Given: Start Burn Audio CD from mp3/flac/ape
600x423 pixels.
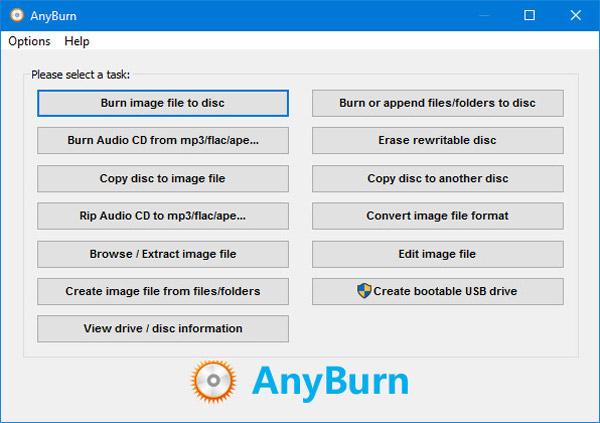Looking at the screenshot, I should [x=163, y=140].
